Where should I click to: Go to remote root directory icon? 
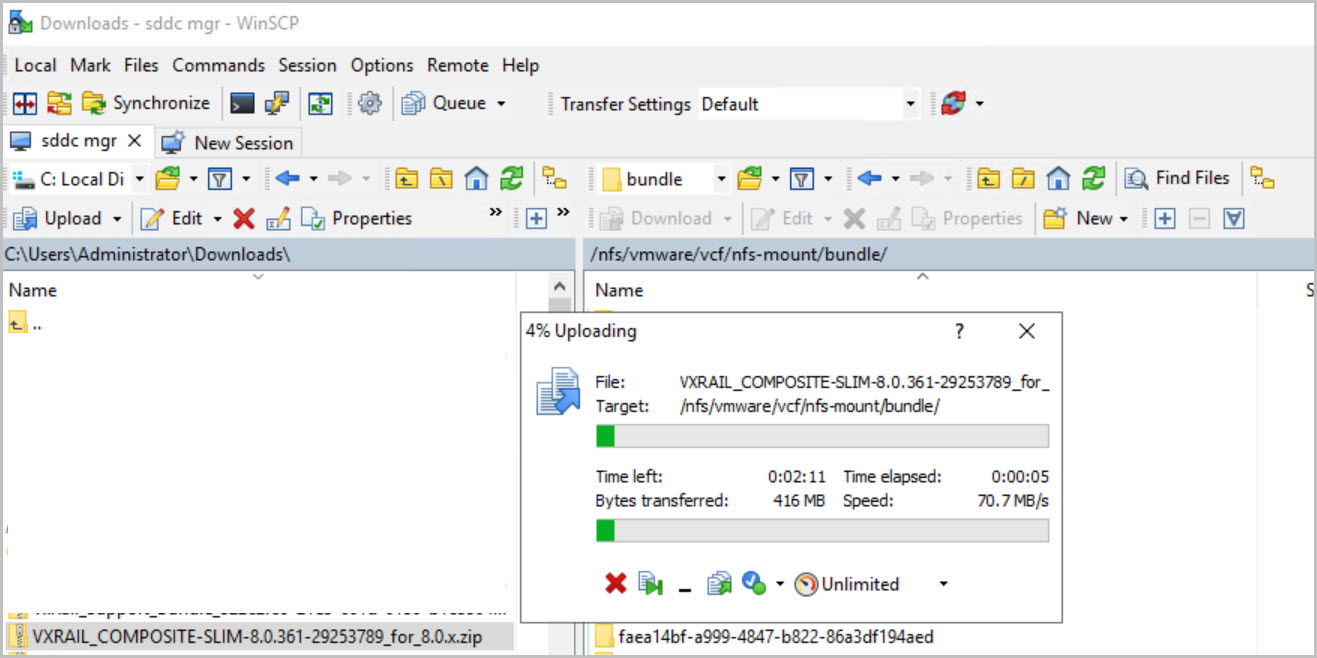pos(1023,179)
